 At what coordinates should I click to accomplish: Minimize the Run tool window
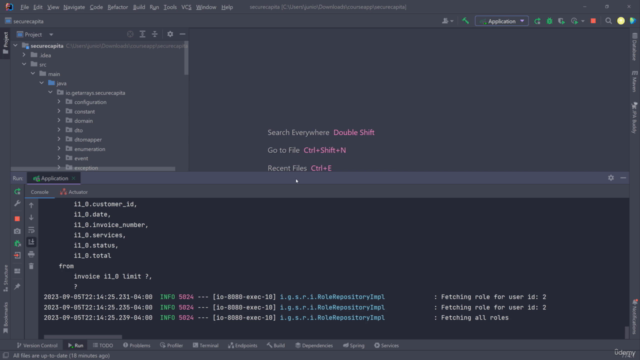coord(623,178)
